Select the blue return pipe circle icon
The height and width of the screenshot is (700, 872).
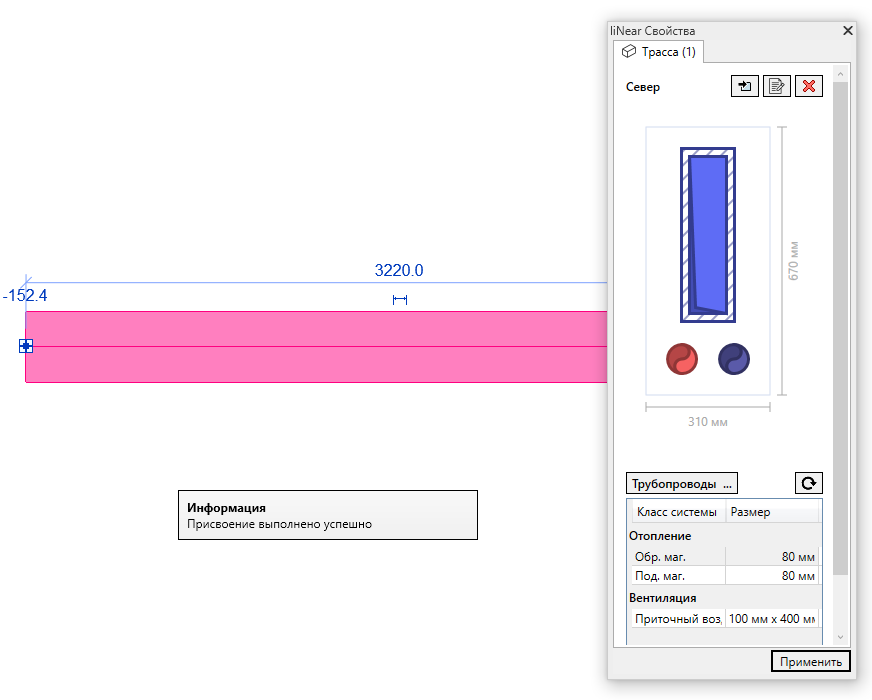(734, 359)
